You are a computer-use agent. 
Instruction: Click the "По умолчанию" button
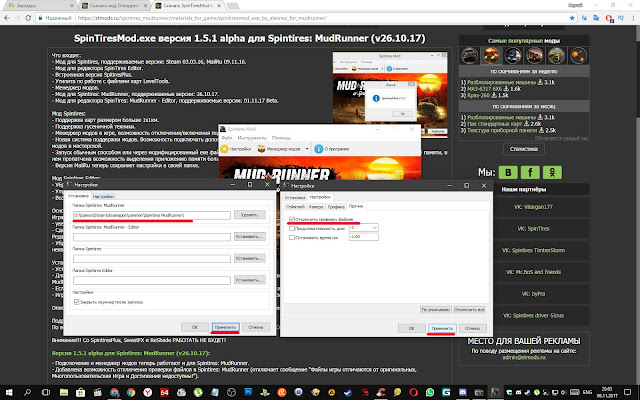pyautogui.click(x=436, y=310)
